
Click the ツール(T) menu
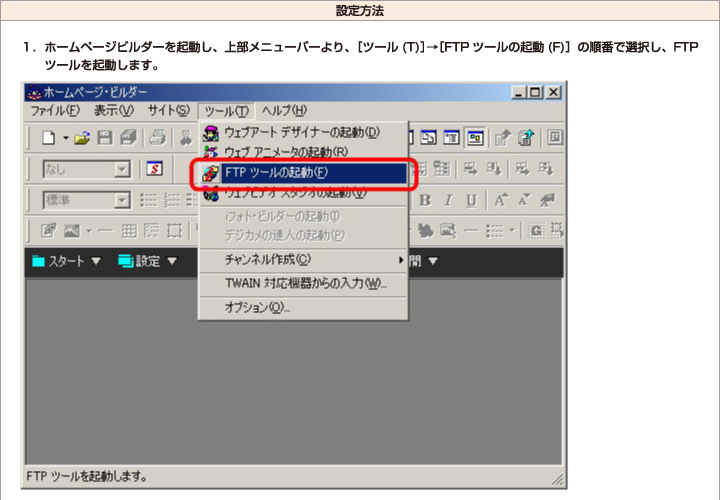click(x=226, y=111)
